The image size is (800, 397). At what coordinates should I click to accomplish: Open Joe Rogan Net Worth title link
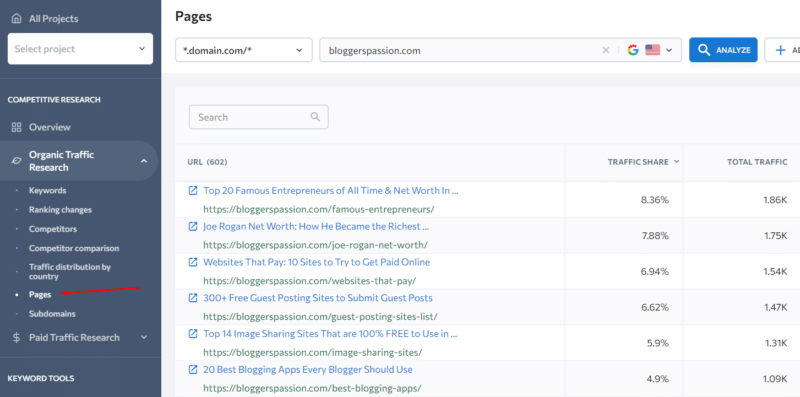(316, 226)
